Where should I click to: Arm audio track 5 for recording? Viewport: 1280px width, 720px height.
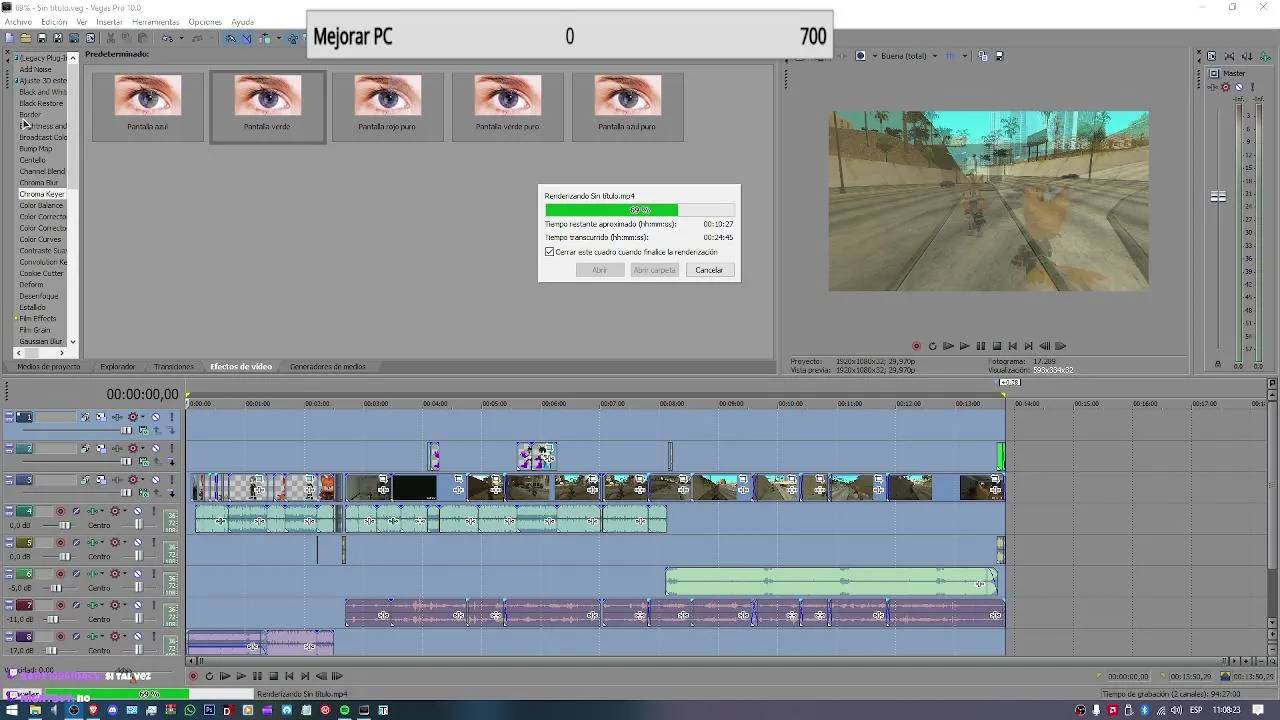click(60, 542)
